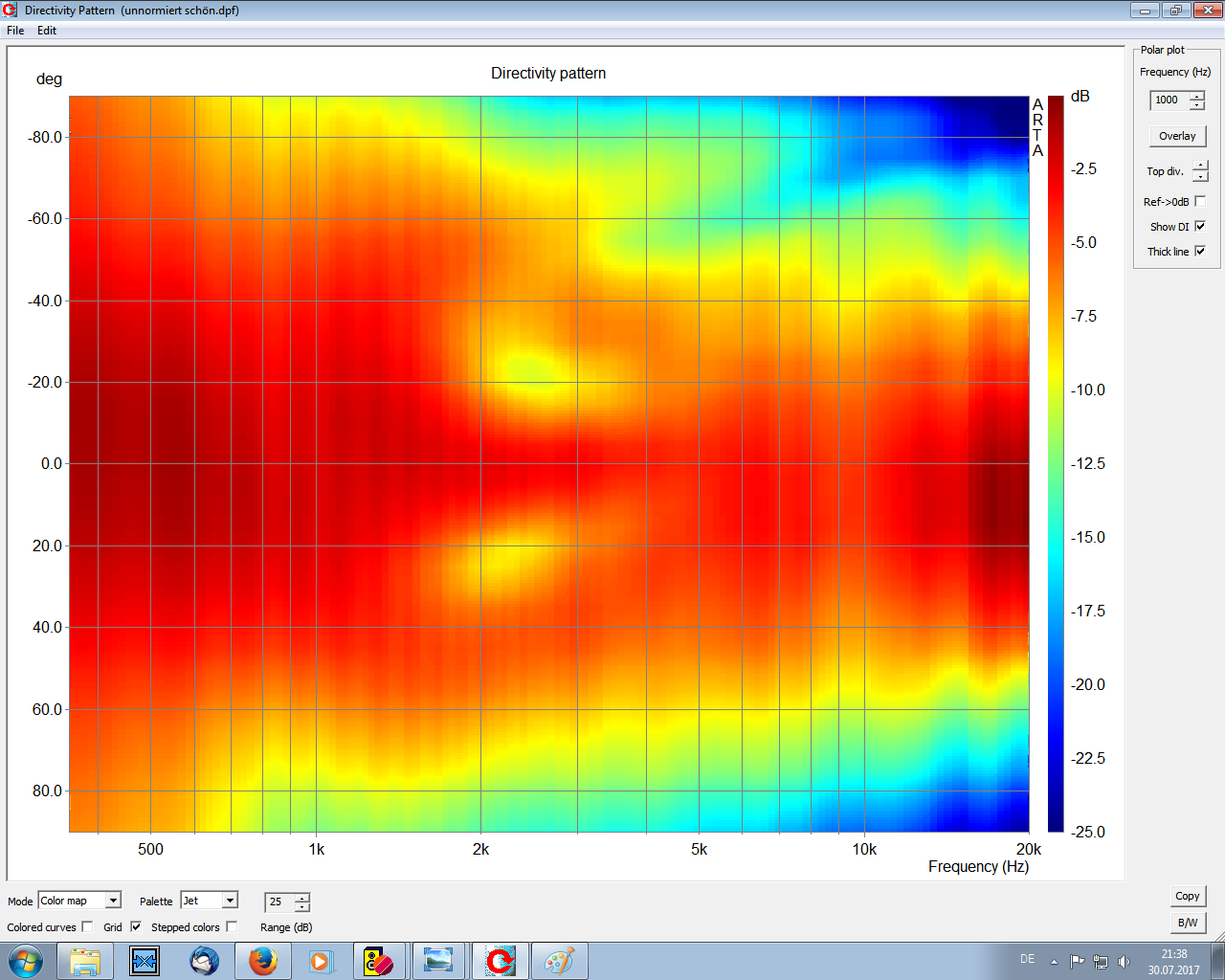Expand the Palette dropdown set to Jet
1225x980 pixels.
(x=230, y=901)
